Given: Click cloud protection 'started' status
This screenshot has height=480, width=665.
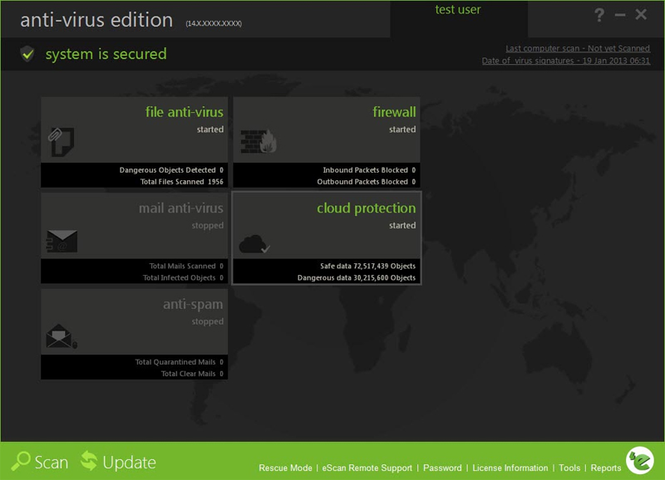Looking at the screenshot, I should click(402, 226).
